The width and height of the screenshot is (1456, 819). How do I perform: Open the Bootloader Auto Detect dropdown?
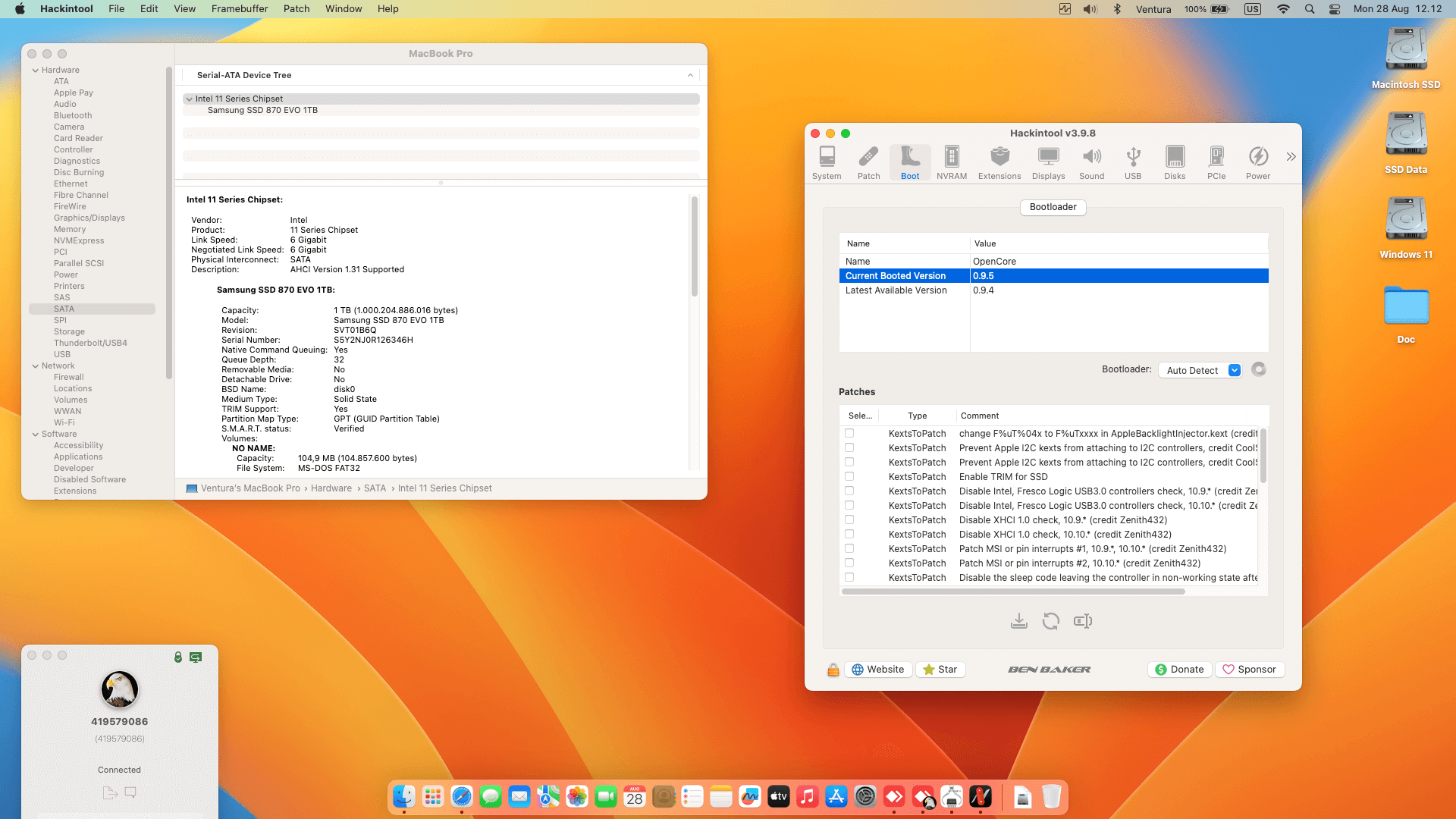1200,370
